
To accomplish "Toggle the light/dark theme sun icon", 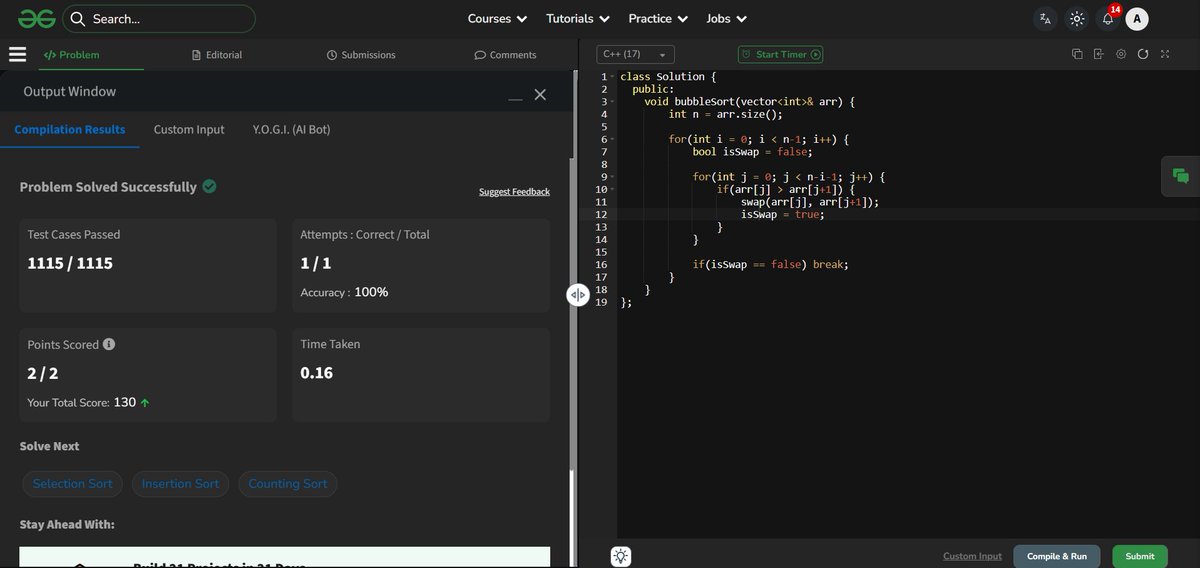I will 1076,18.
